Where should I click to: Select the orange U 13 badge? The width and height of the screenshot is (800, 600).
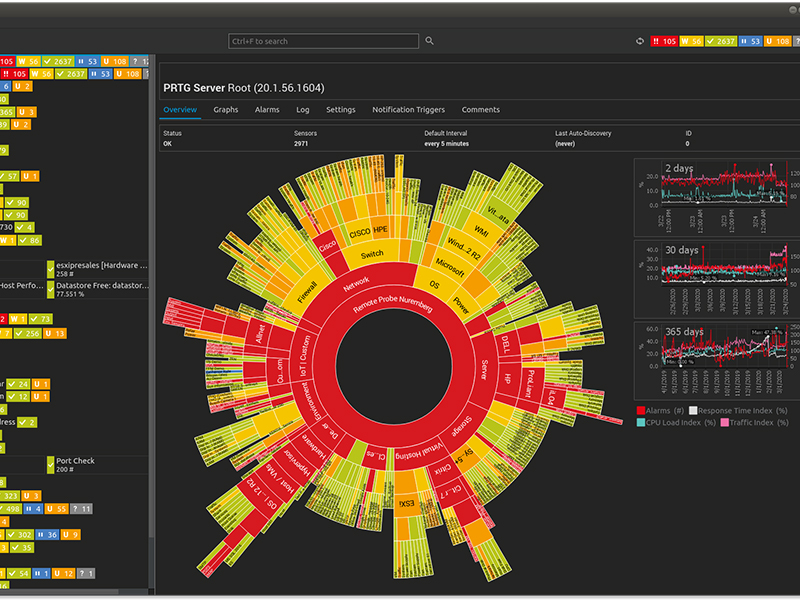click(x=55, y=334)
